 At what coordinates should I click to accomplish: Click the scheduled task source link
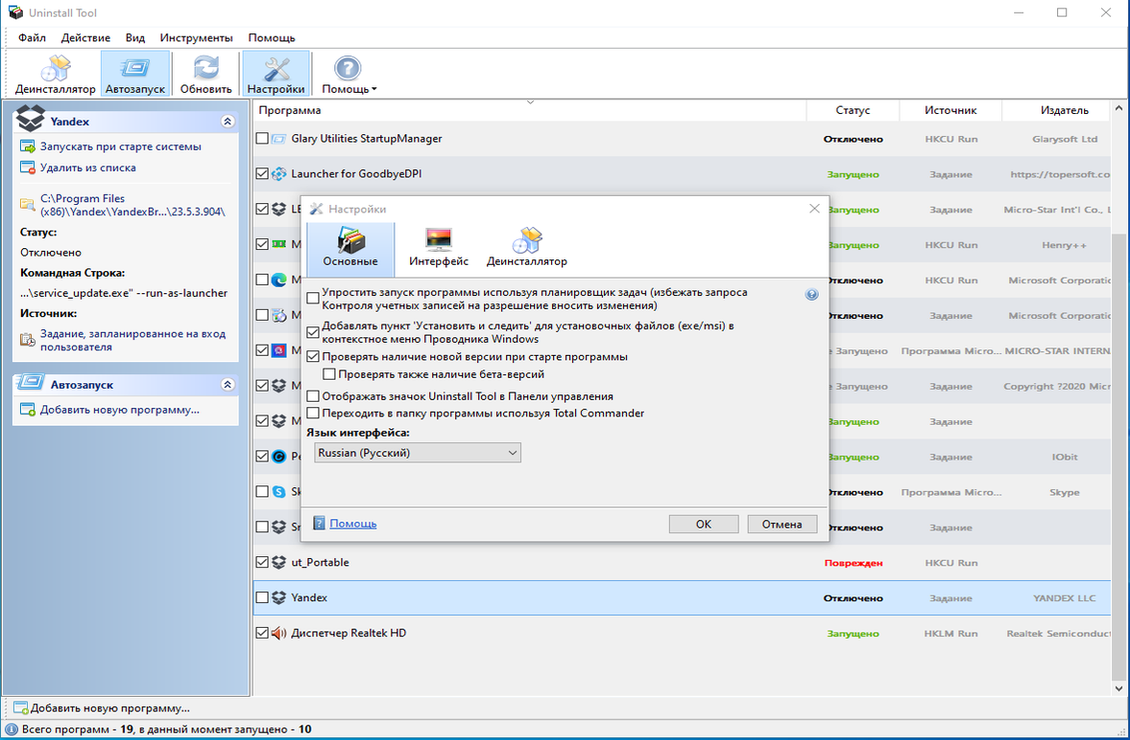pos(133,340)
